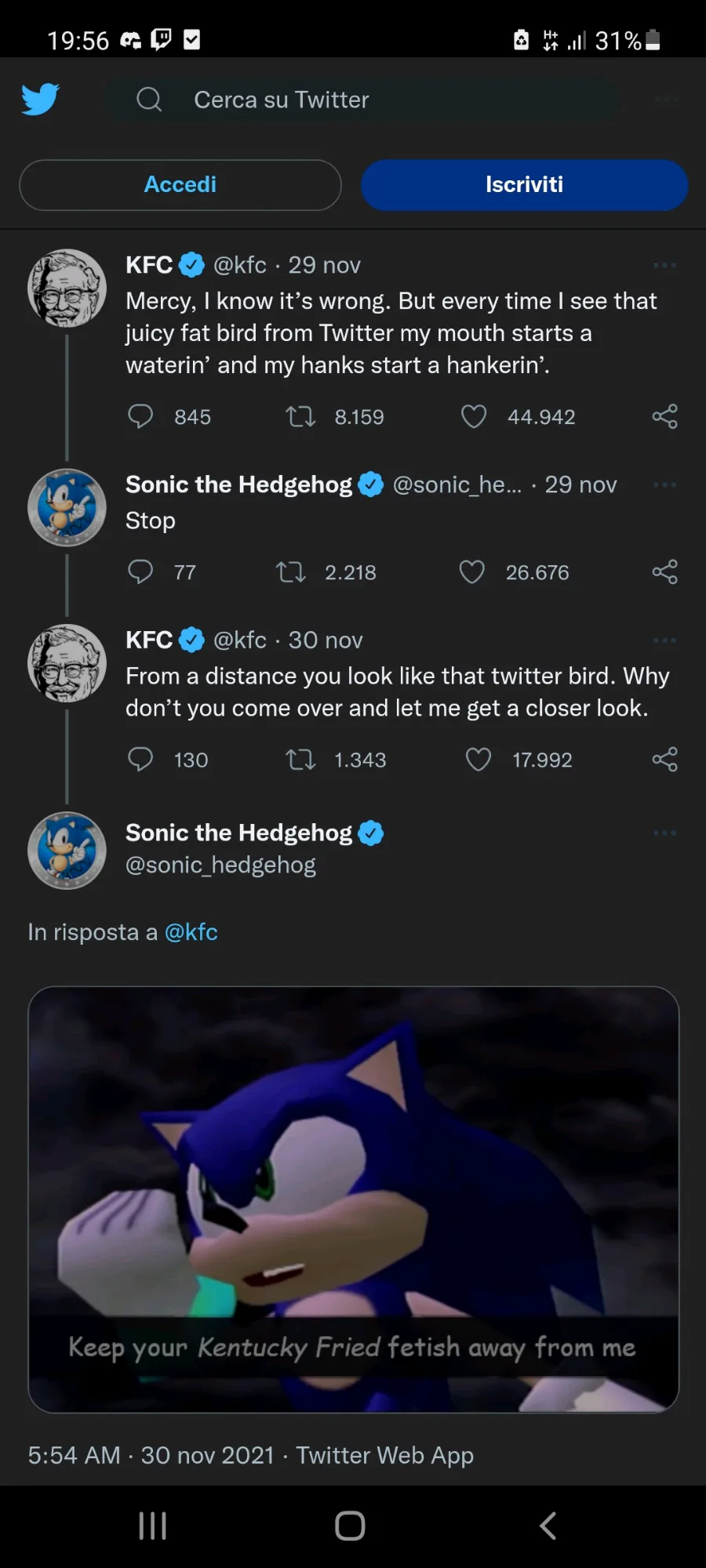706x1568 pixels.
Task: Reply to KFC's first tweet
Action: pyautogui.click(x=140, y=416)
